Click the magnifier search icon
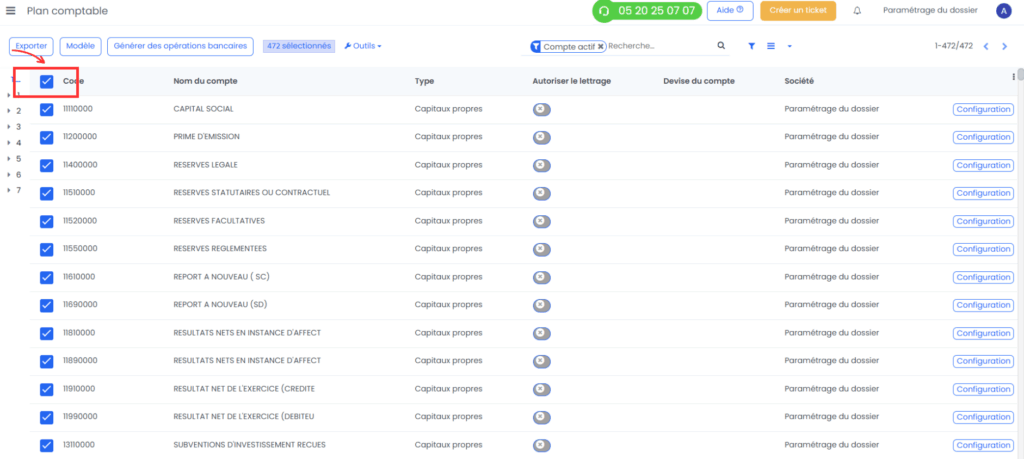 [721, 46]
